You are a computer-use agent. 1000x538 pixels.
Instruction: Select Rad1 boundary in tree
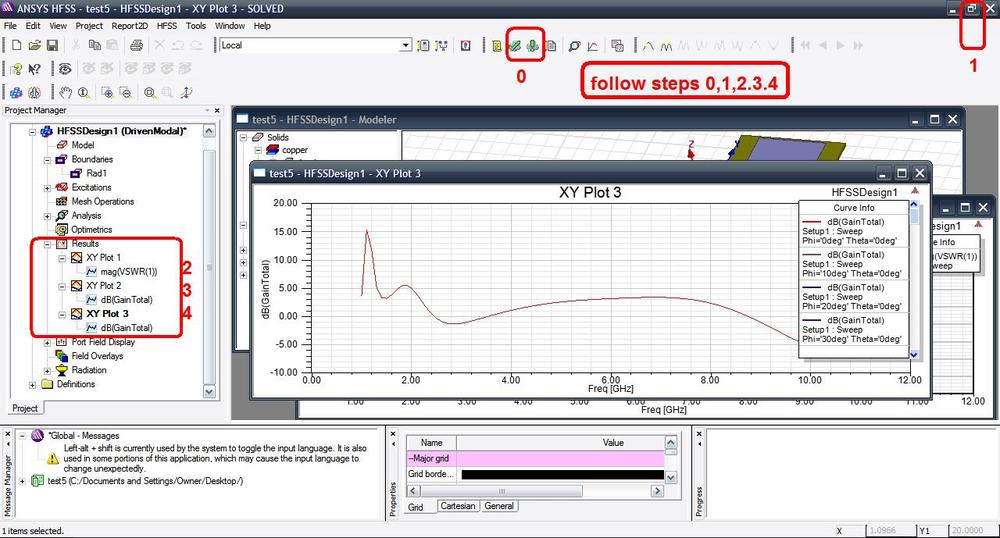coord(96,173)
